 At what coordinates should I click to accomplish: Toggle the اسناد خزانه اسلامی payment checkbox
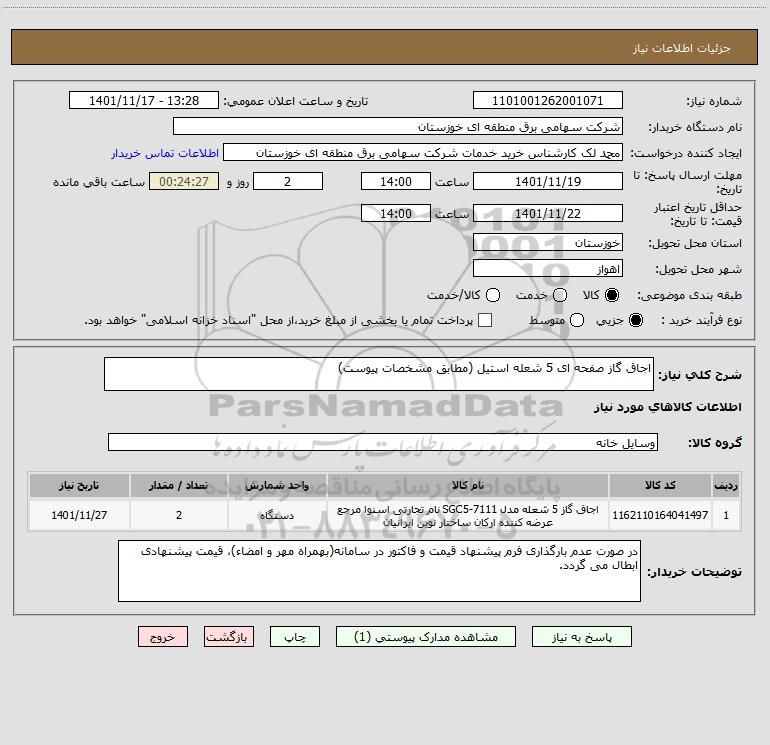pyautogui.click(x=485, y=320)
